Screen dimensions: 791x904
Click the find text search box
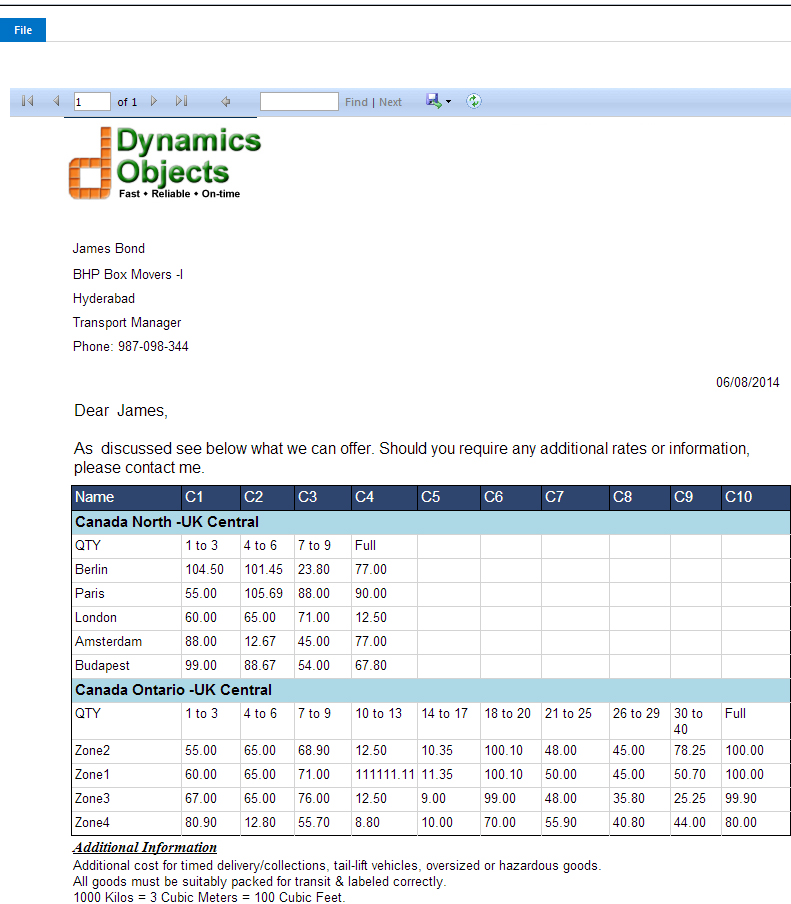point(299,102)
